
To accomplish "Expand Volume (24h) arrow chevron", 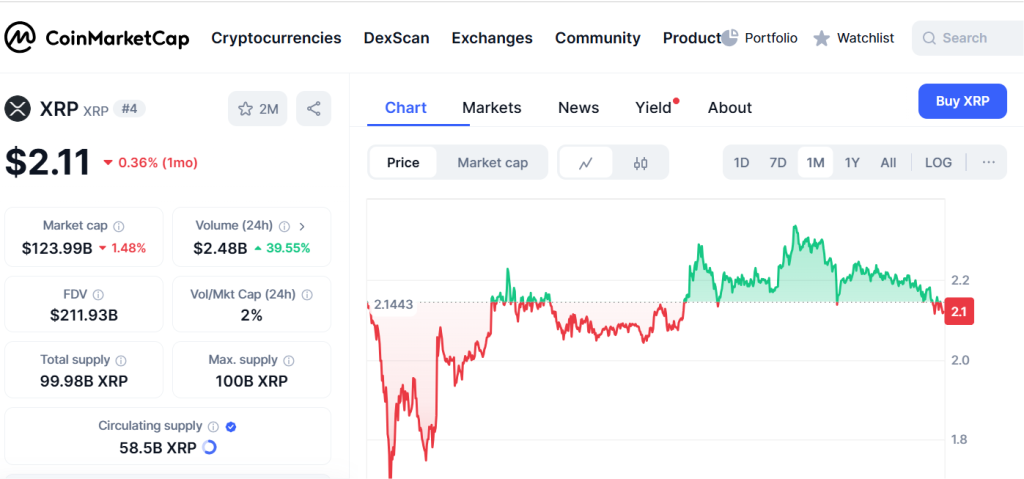I will pyautogui.click(x=302, y=226).
